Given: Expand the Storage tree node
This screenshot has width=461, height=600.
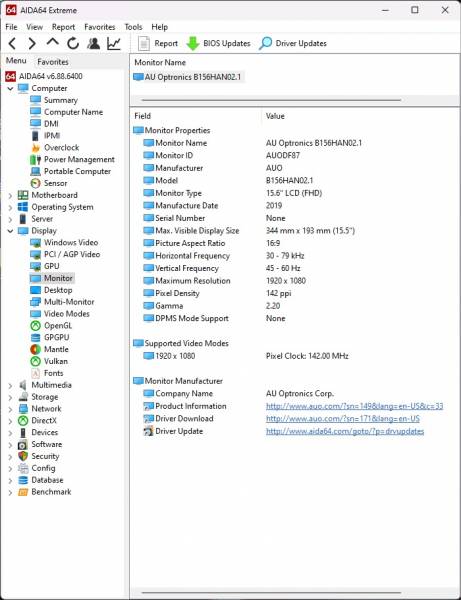Looking at the screenshot, I should (10, 397).
